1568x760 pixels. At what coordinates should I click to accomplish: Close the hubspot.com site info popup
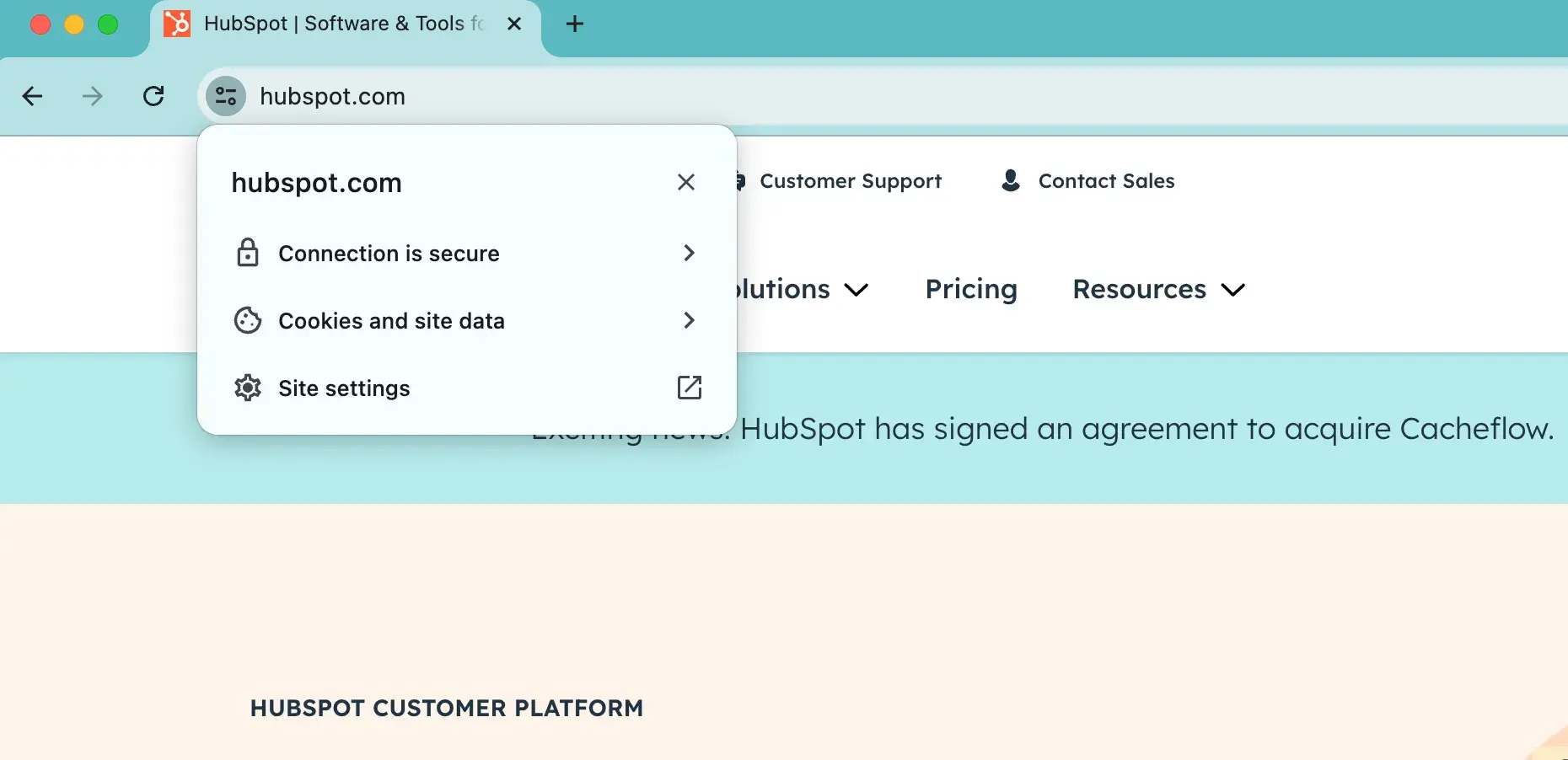coord(686,182)
